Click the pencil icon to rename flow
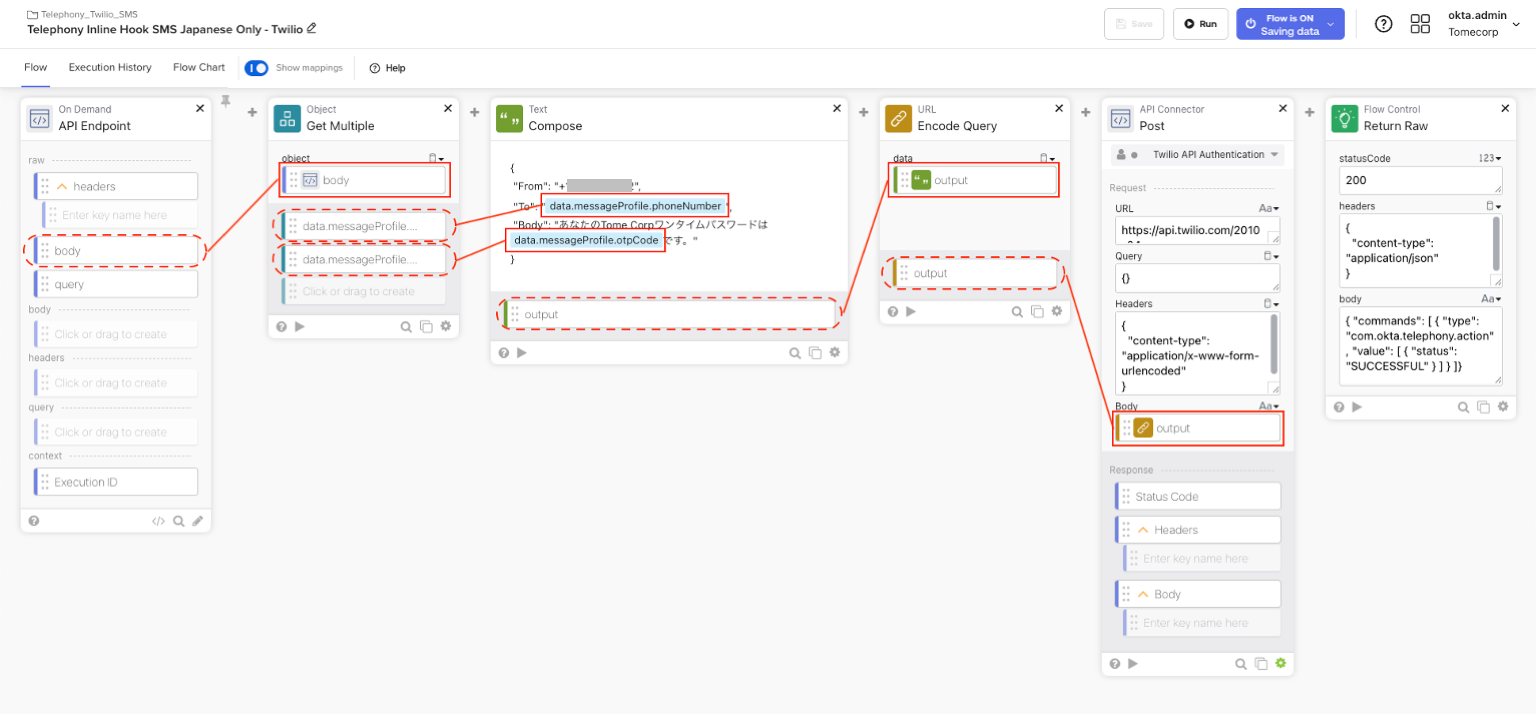 click(x=312, y=28)
